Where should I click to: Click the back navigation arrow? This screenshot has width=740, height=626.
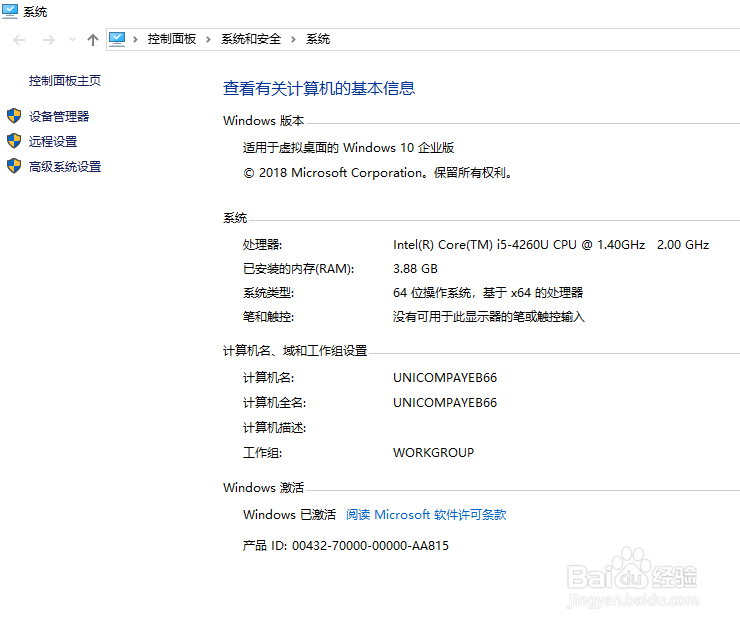[19, 40]
